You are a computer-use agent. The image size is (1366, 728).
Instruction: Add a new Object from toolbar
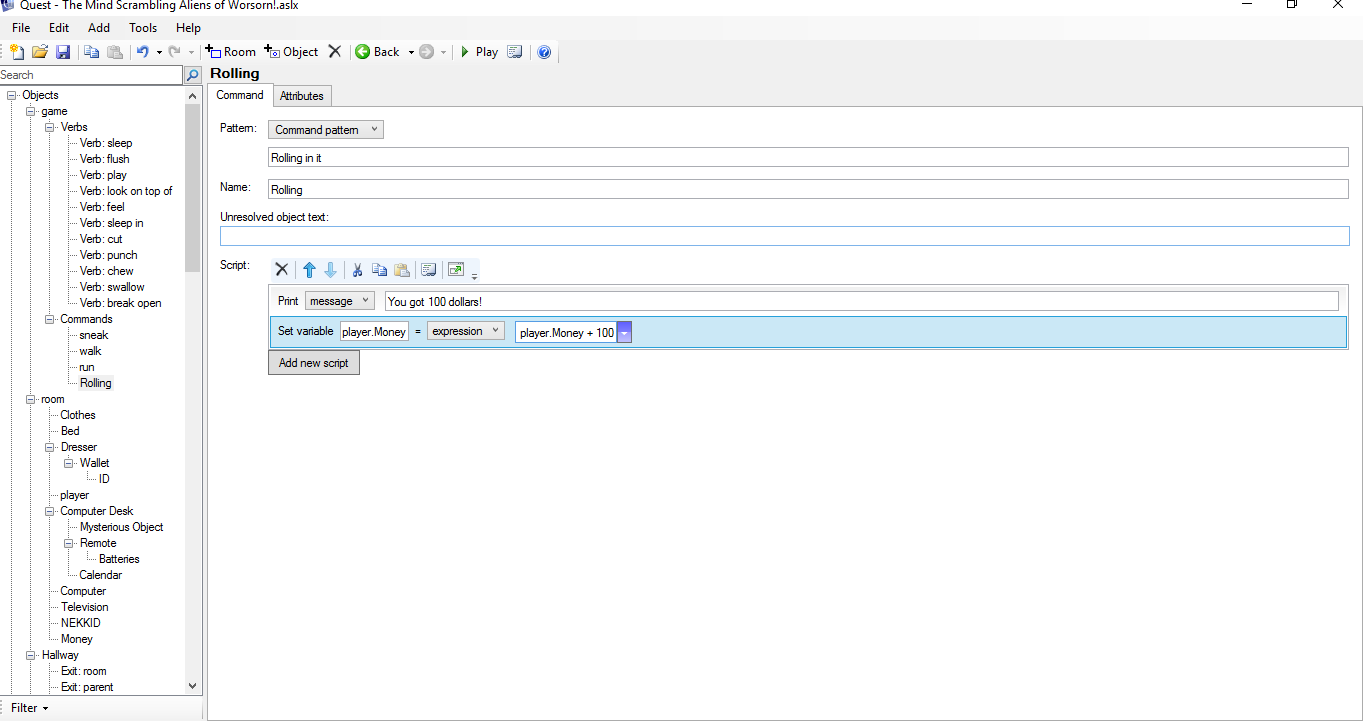tap(291, 52)
